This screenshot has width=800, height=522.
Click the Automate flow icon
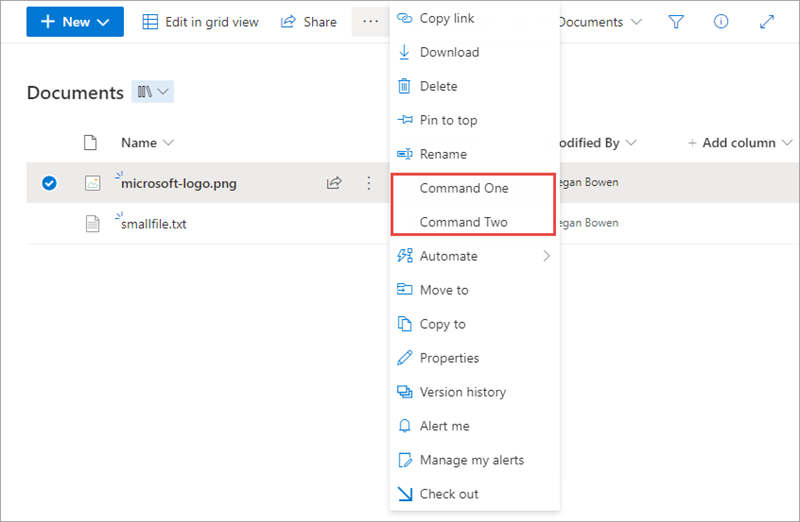pos(405,256)
